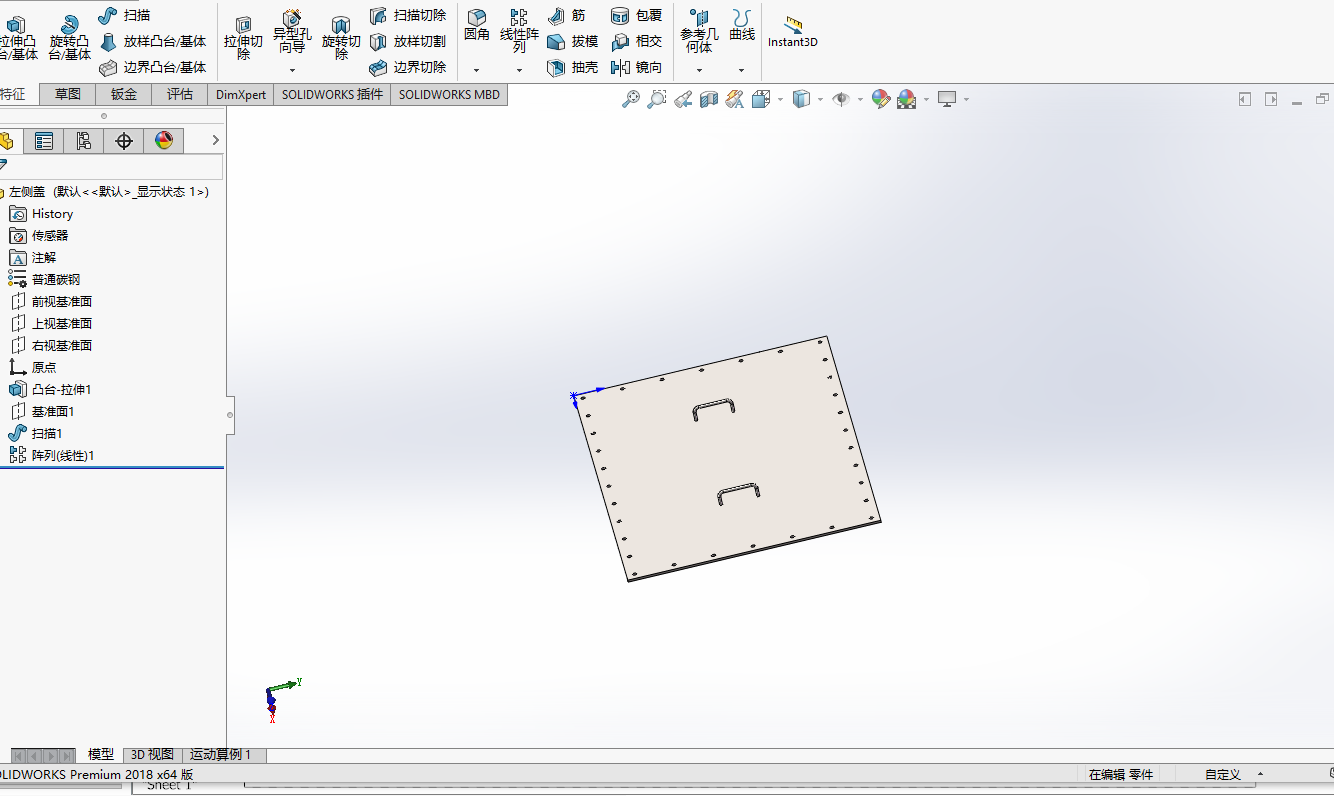
Task: Open 参考几何体 reference geometry
Action: (699, 31)
